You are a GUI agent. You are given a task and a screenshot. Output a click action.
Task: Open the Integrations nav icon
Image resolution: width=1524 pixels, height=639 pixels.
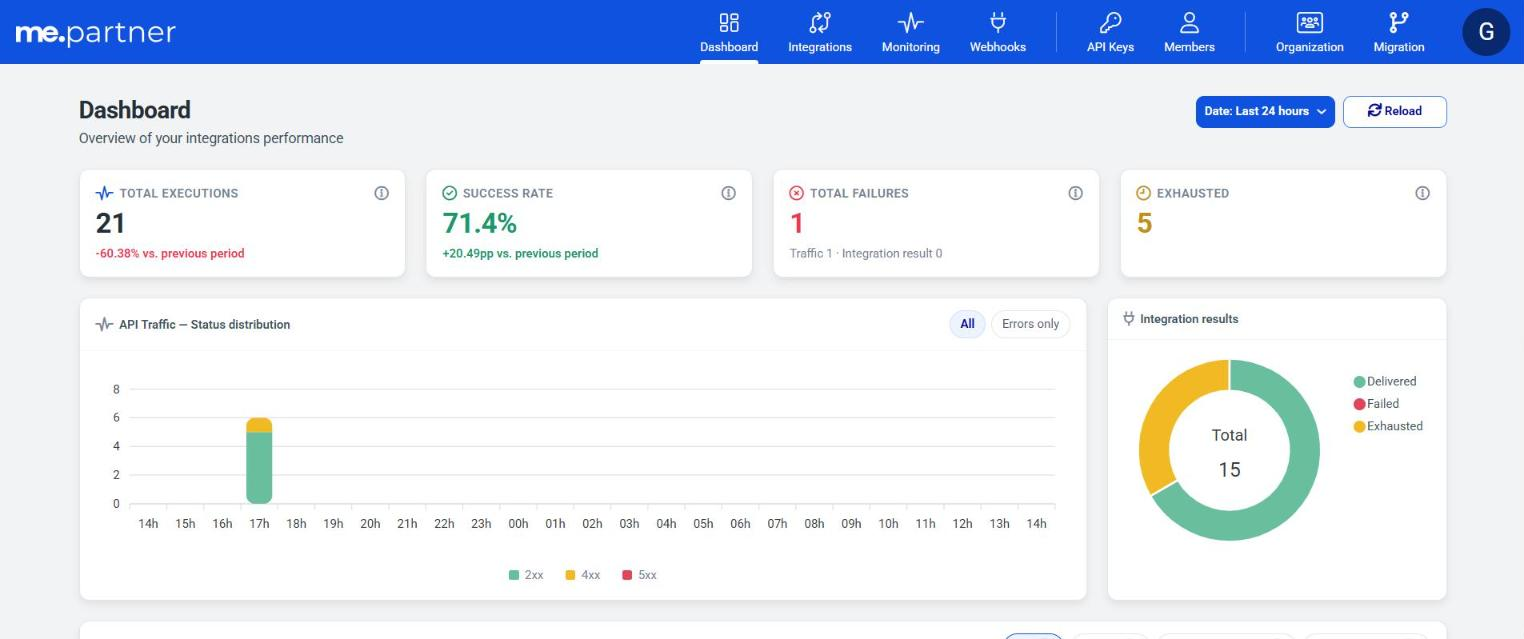(820, 22)
